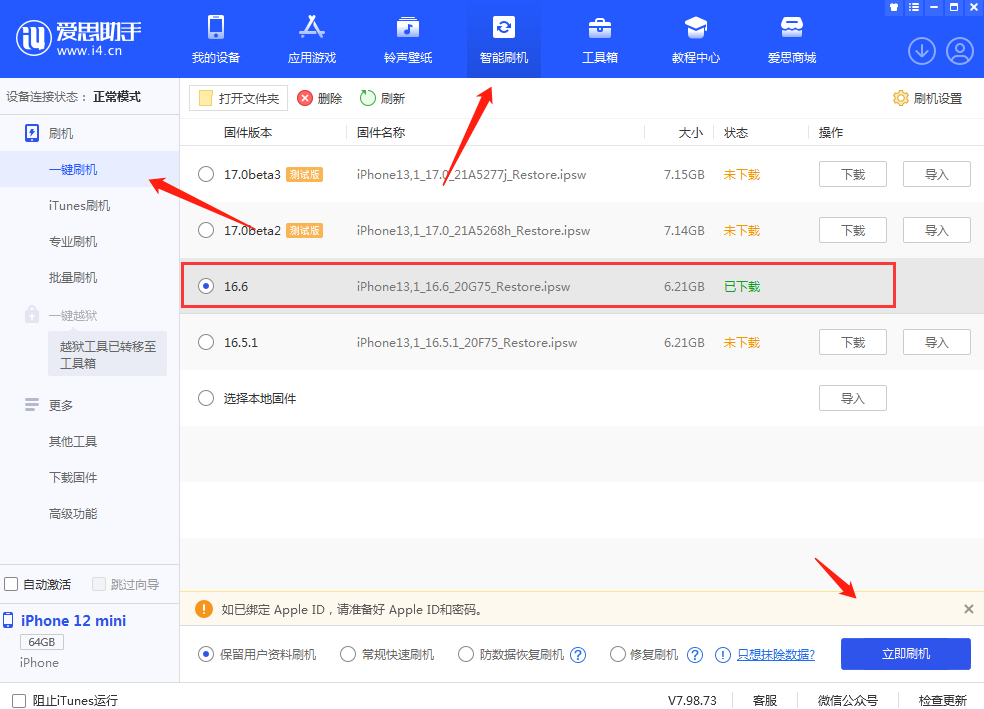Viewport: 984px width, 709px height.
Task: Select the 常规快速刷机 option
Action: 348,655
